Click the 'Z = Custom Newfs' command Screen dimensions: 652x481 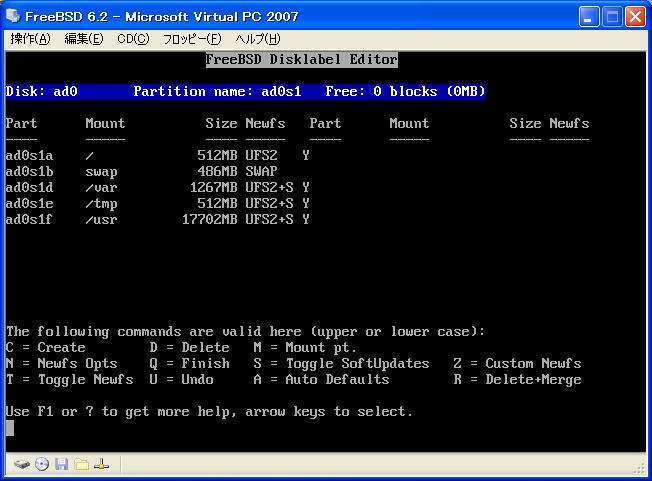pyautogui.click(x=517, y=363)
